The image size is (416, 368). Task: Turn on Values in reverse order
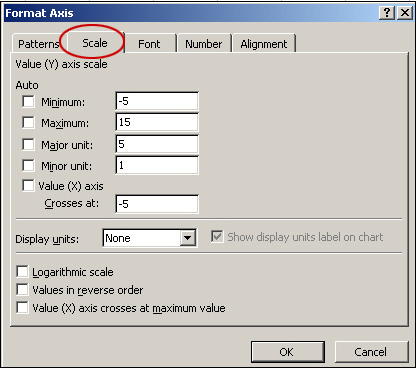point(22,289)
